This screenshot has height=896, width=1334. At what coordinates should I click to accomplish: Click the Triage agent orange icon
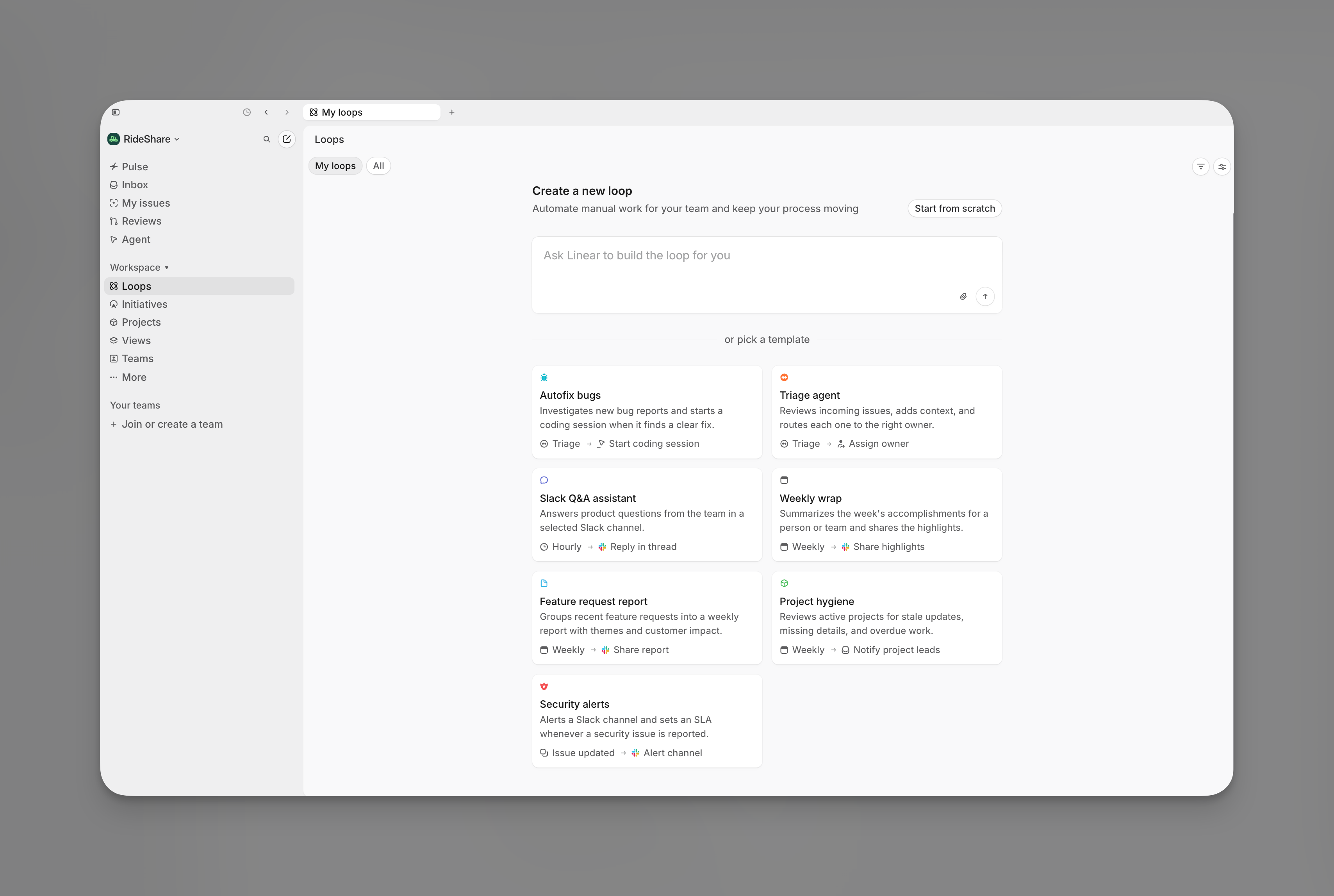pyautogui.click(x=784, y=377)
